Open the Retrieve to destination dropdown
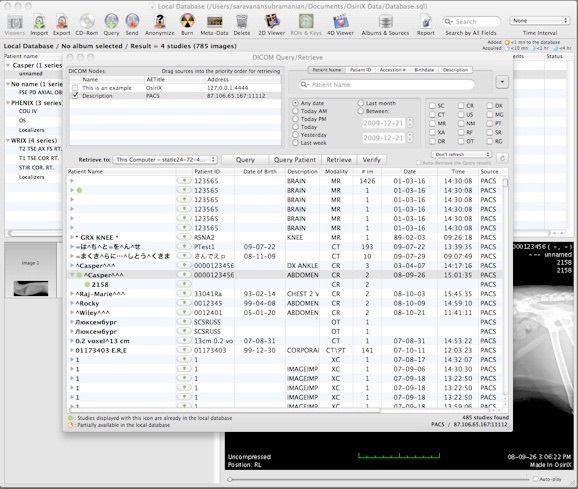 click(x=165, y=160)
